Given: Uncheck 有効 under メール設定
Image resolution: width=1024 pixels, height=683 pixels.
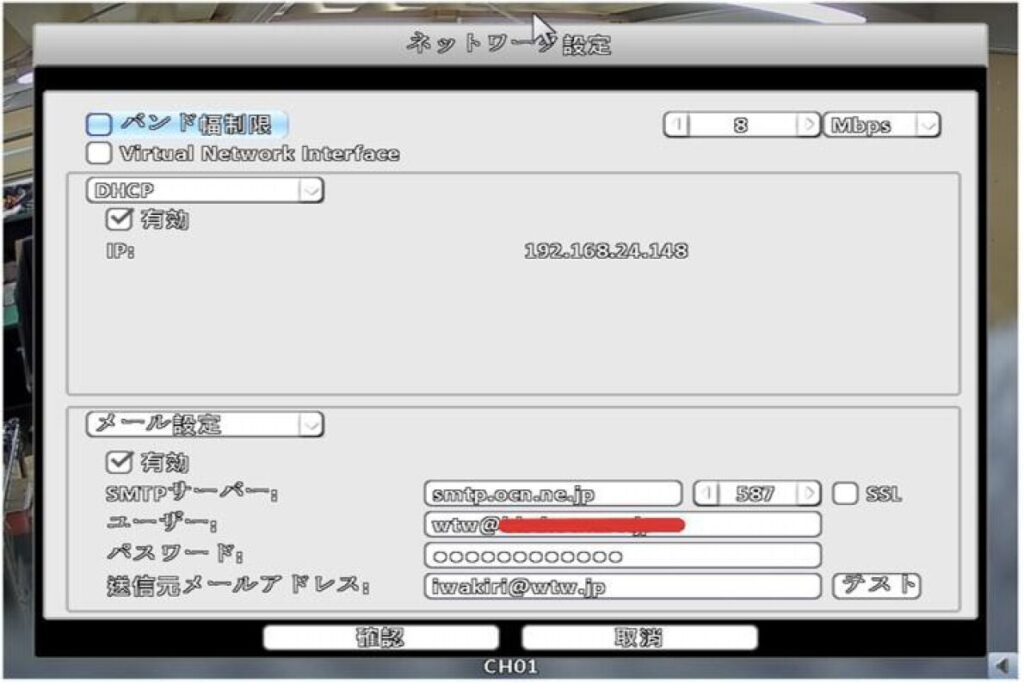Looking at the screenshot, I should point(116,463).
